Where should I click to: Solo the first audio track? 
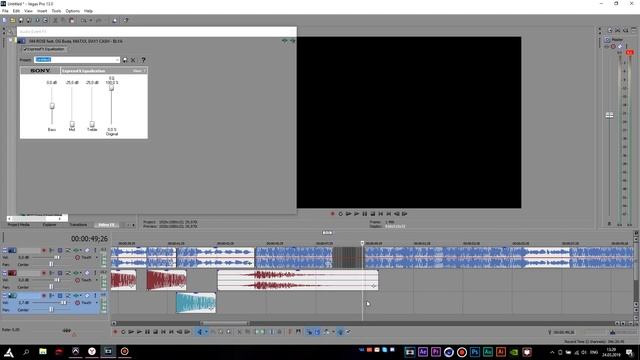[x=95, y=250]
